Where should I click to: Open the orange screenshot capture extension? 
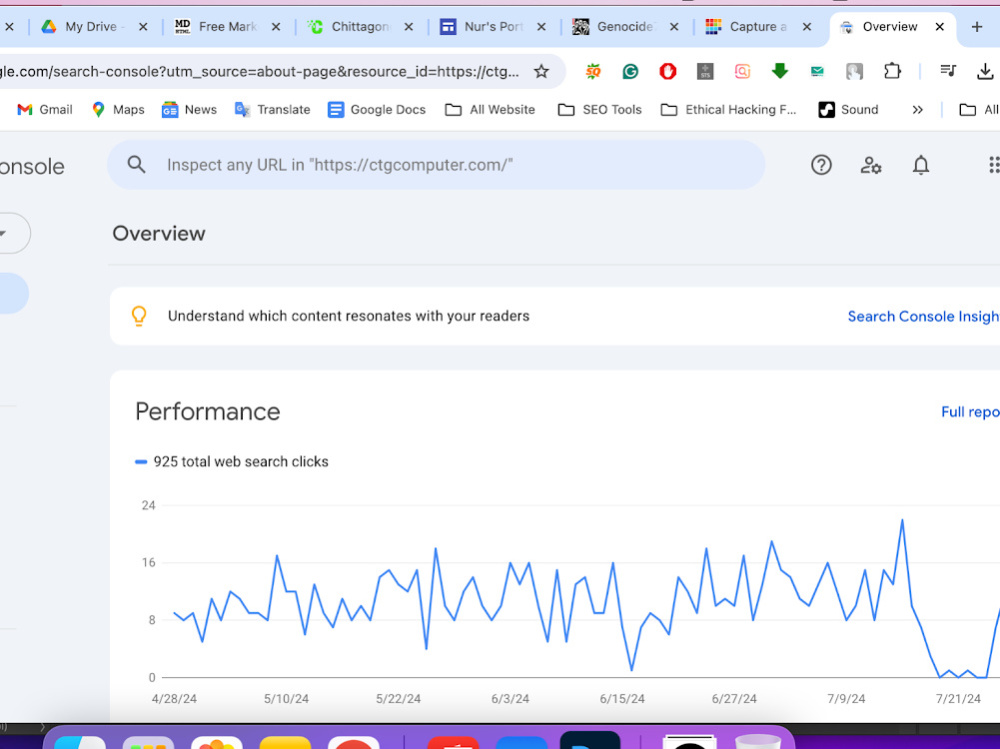point(742,71)
